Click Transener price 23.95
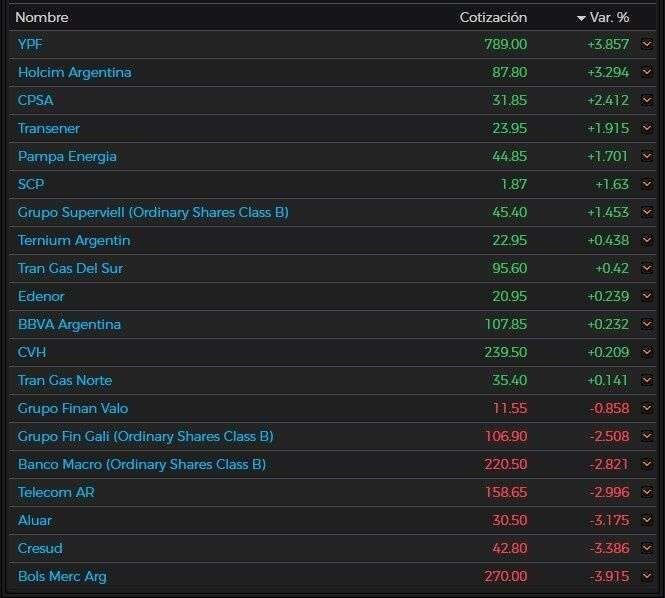Image resolution: width=665 pixels, height=598 pixels. coord(509,128)
